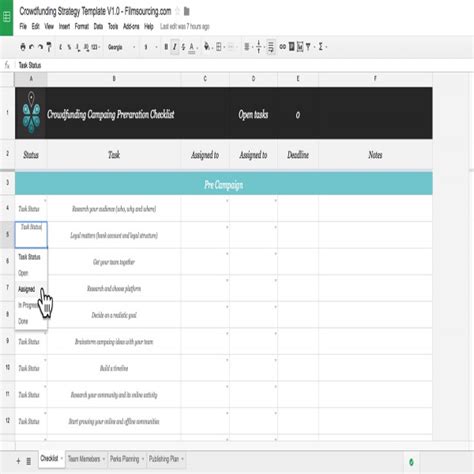Toggle italic formatting

pyautogui.click(x=175, y=47)
